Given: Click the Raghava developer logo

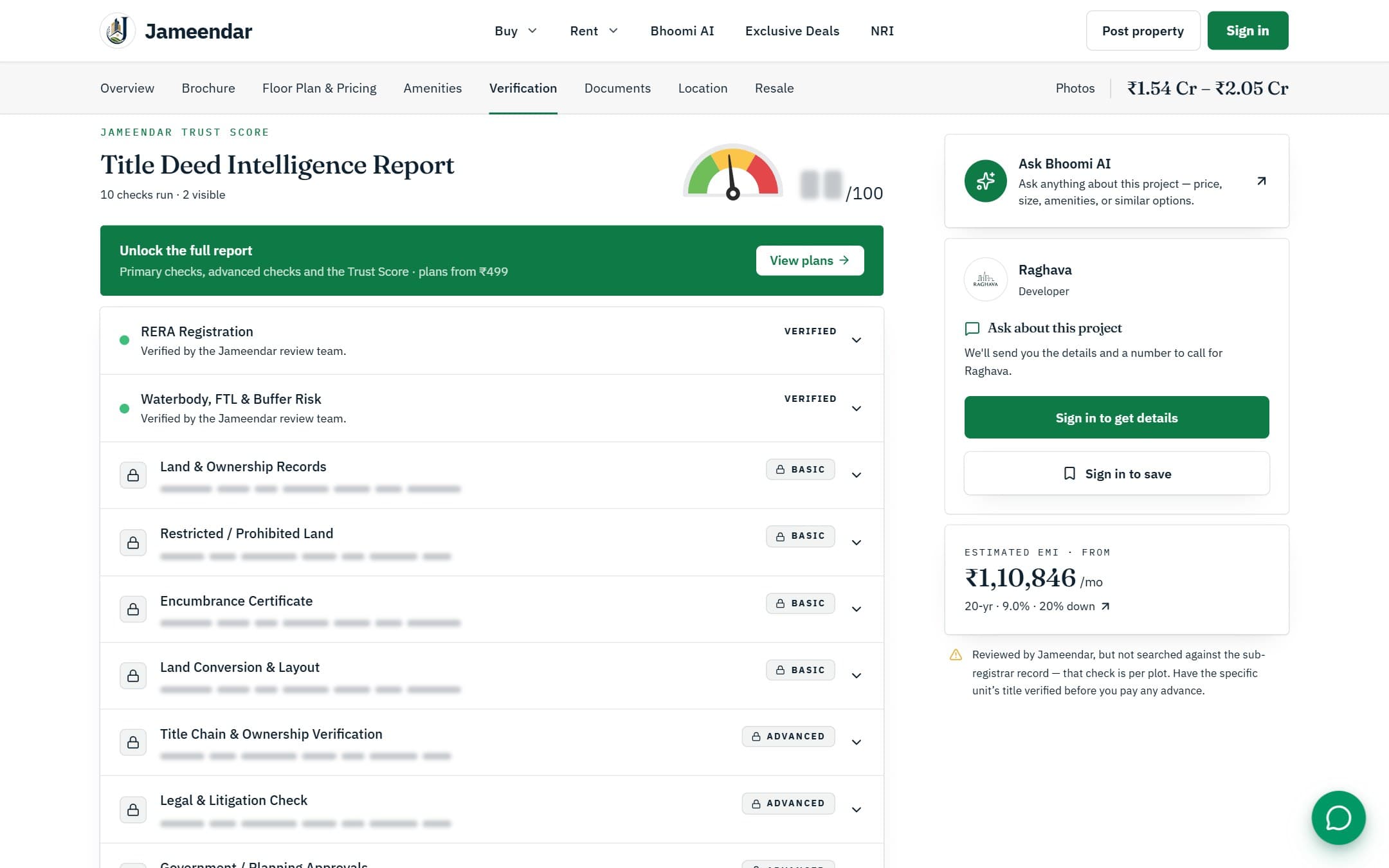Looking at the screenshot, I should 985,279.
